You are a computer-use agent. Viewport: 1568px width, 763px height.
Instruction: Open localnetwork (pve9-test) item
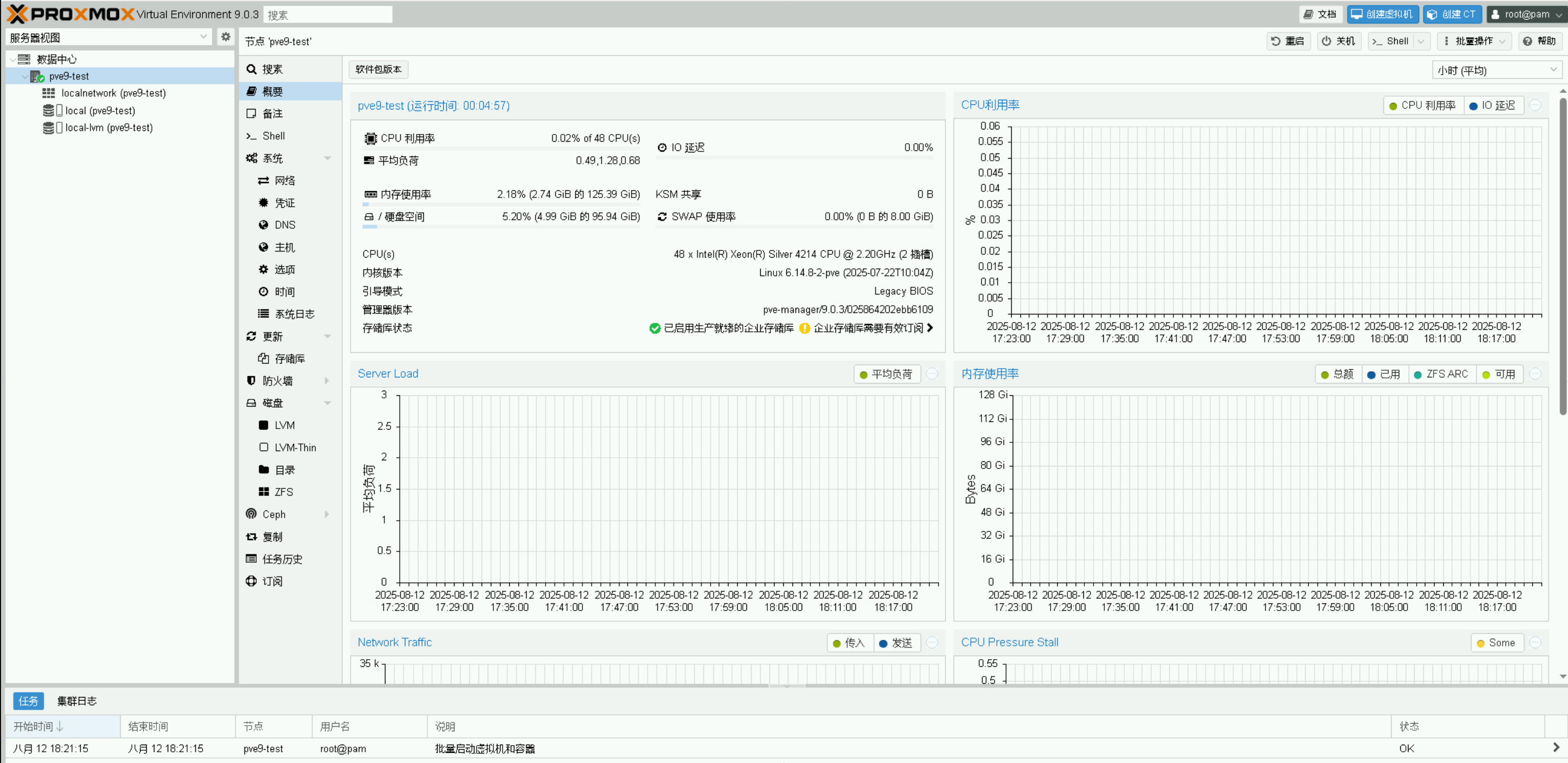[x=113, y=93]
